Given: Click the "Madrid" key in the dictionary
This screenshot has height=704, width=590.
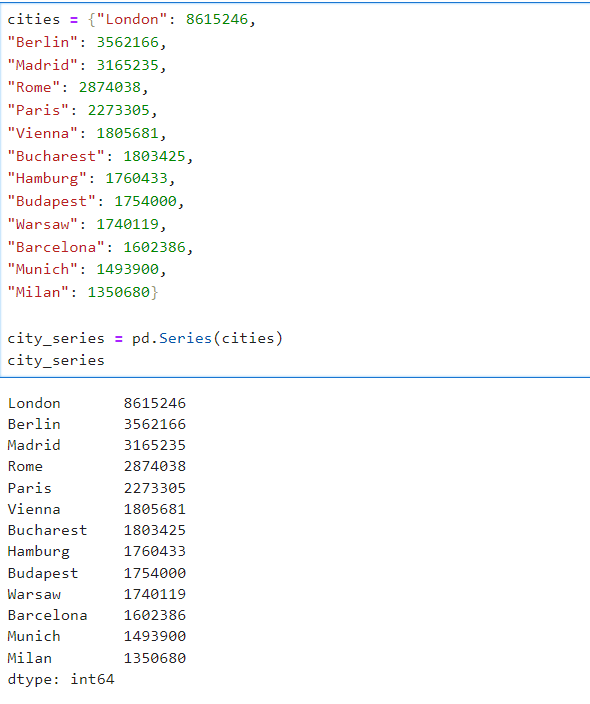Looking at the screenshot, I should point(43,65).
